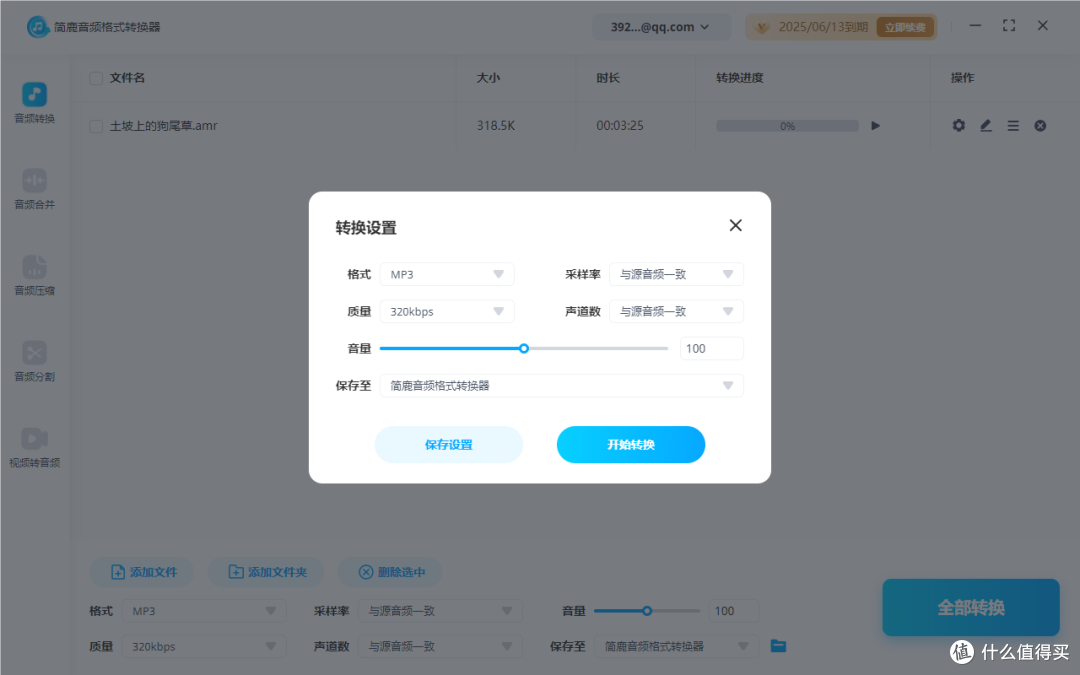
Task: Open the bottom bar 采样率 dropdown
Action: click(x=440, y=611)
